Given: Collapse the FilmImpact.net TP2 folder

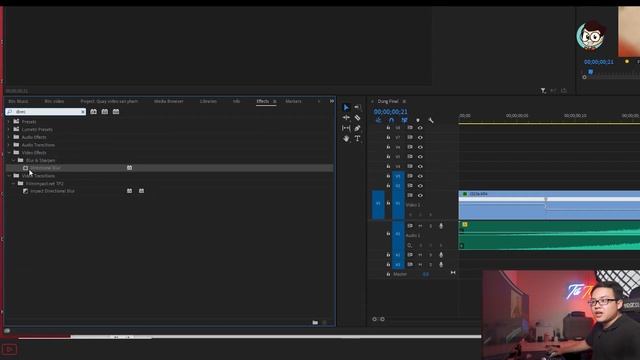Looking at the screenshot, I should click(x=13, y=184).
